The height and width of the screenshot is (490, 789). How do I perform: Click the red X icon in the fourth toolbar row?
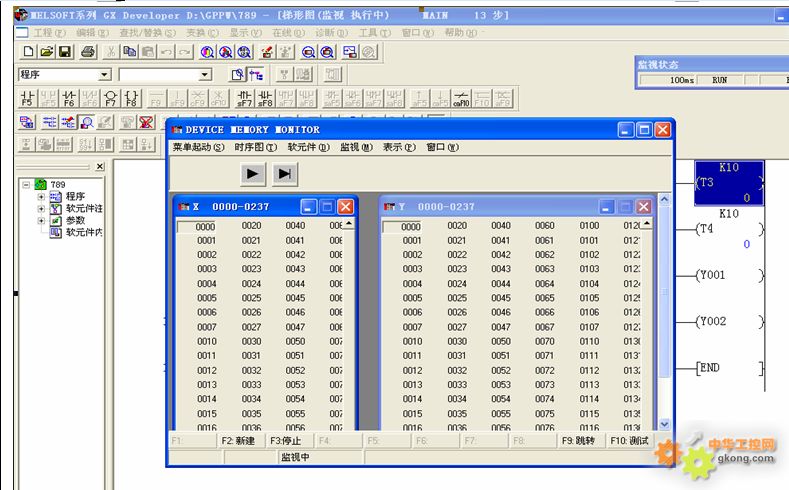pyautogui.click(x=146, y=122)
